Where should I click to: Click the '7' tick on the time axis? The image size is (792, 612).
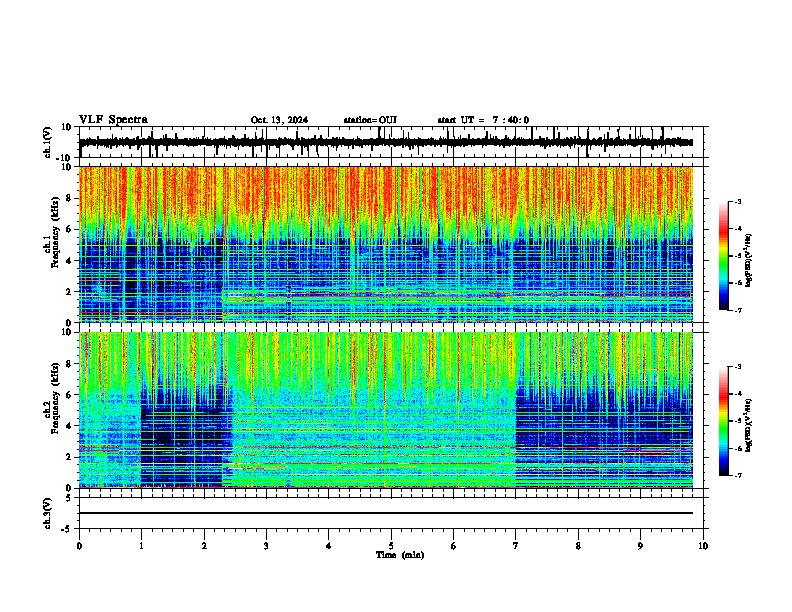[x=516, y=546]
